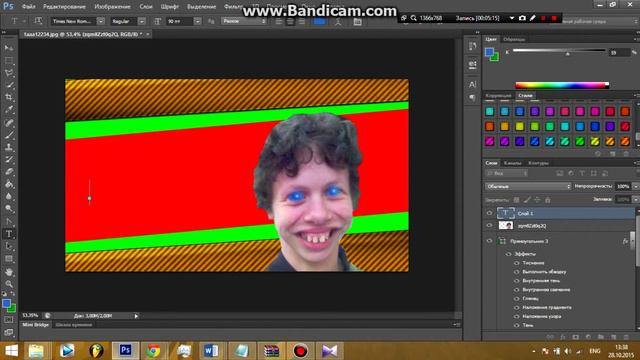
Task: Select the Path Selection tool
Action: (x=9, y=246)
